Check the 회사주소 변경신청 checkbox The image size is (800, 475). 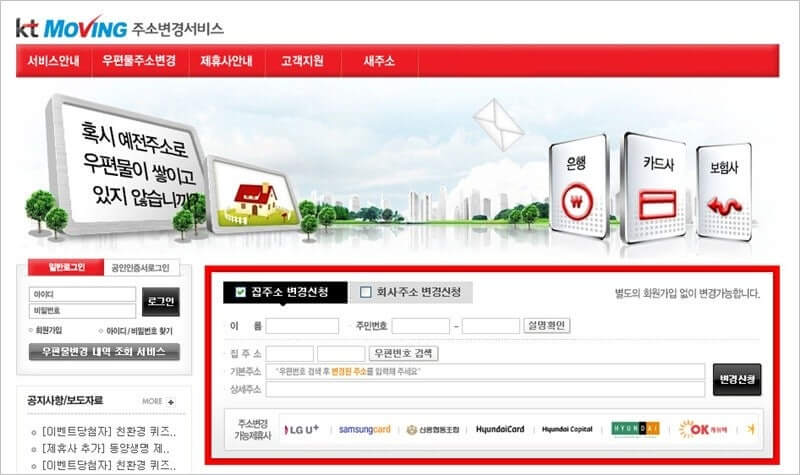pyautogui.click(x=365, y=292)
